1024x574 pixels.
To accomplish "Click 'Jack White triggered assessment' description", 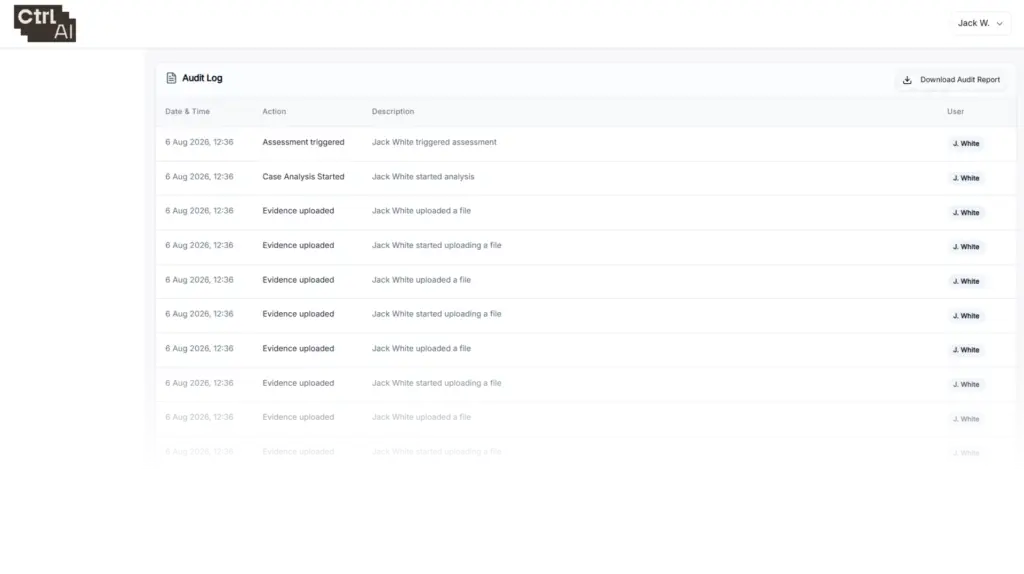I will (434, 142).
